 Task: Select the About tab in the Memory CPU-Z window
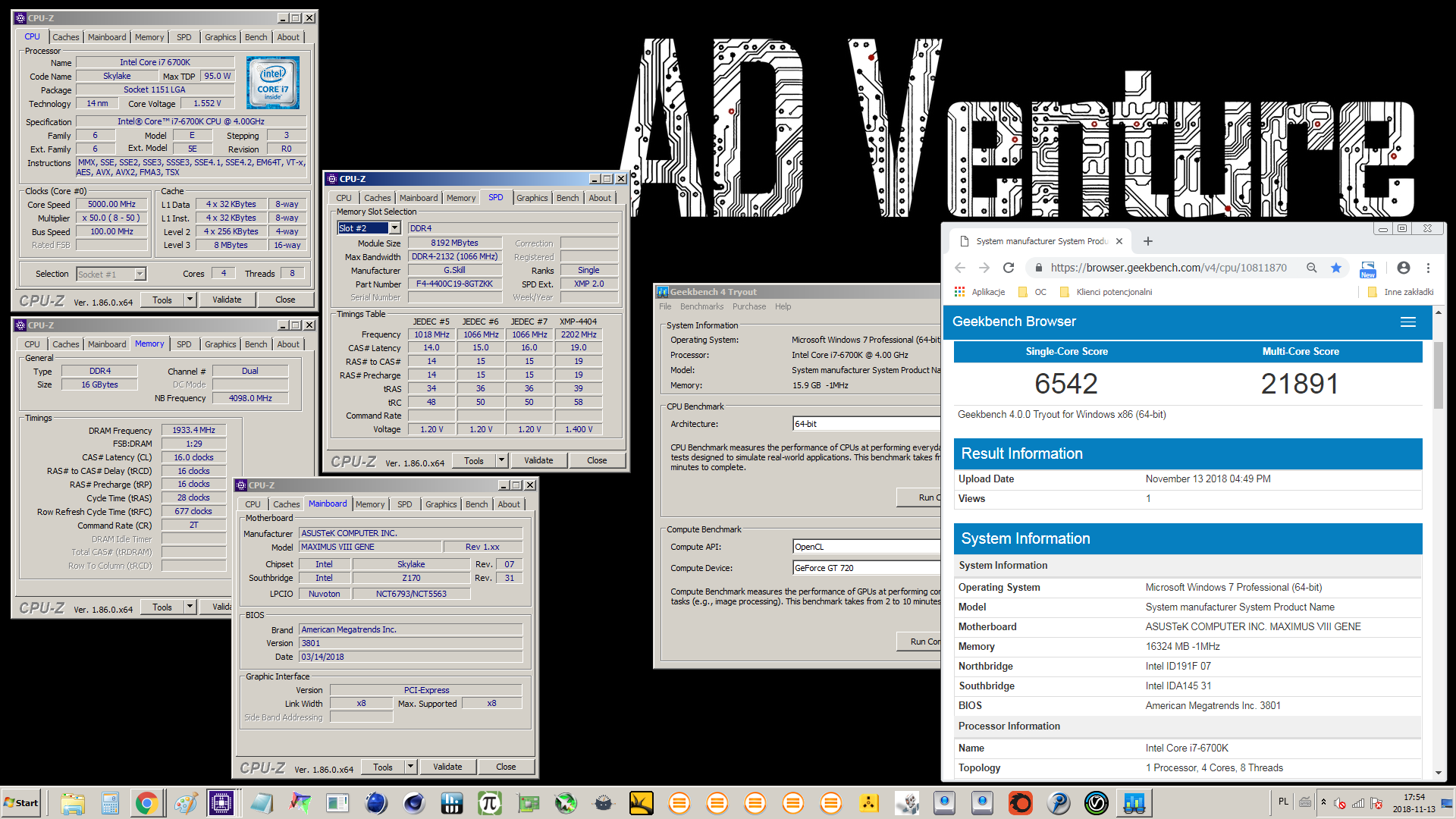click(x=288, y=344)
